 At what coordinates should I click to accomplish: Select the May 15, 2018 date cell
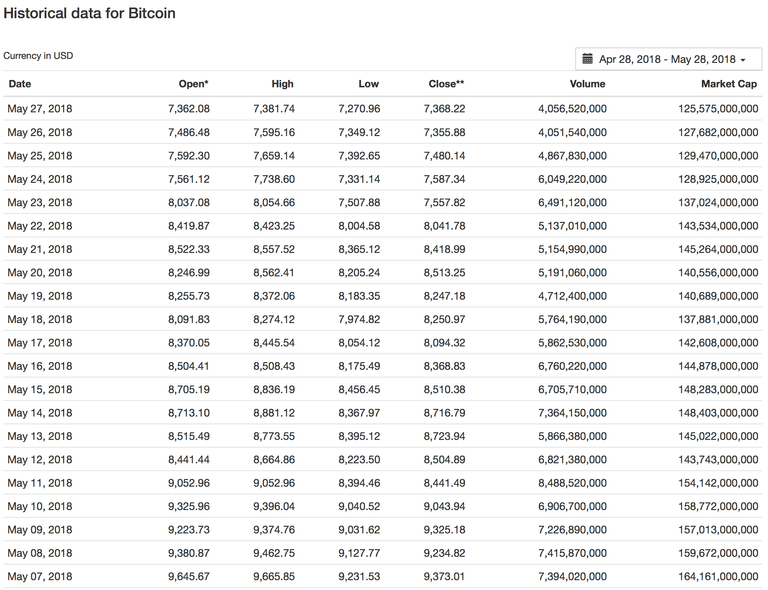coord(40,390)
